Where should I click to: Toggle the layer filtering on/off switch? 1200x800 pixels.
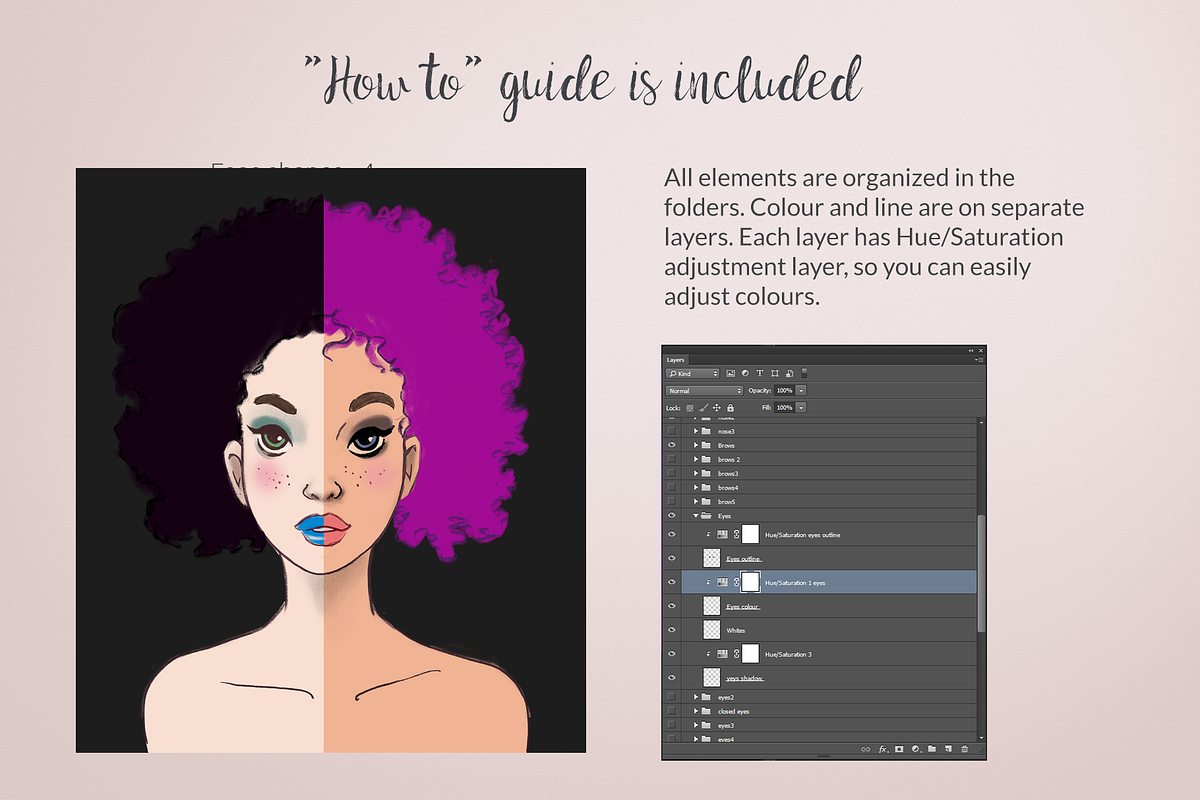[804, 373]
